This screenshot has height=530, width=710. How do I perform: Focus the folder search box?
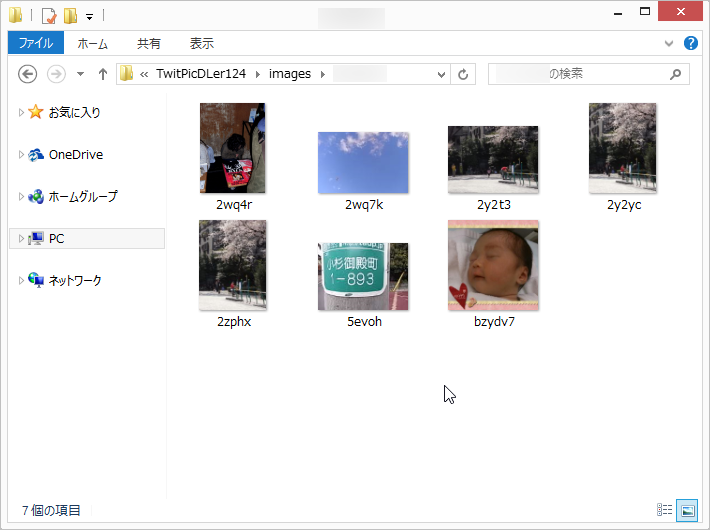pos(589,74)
